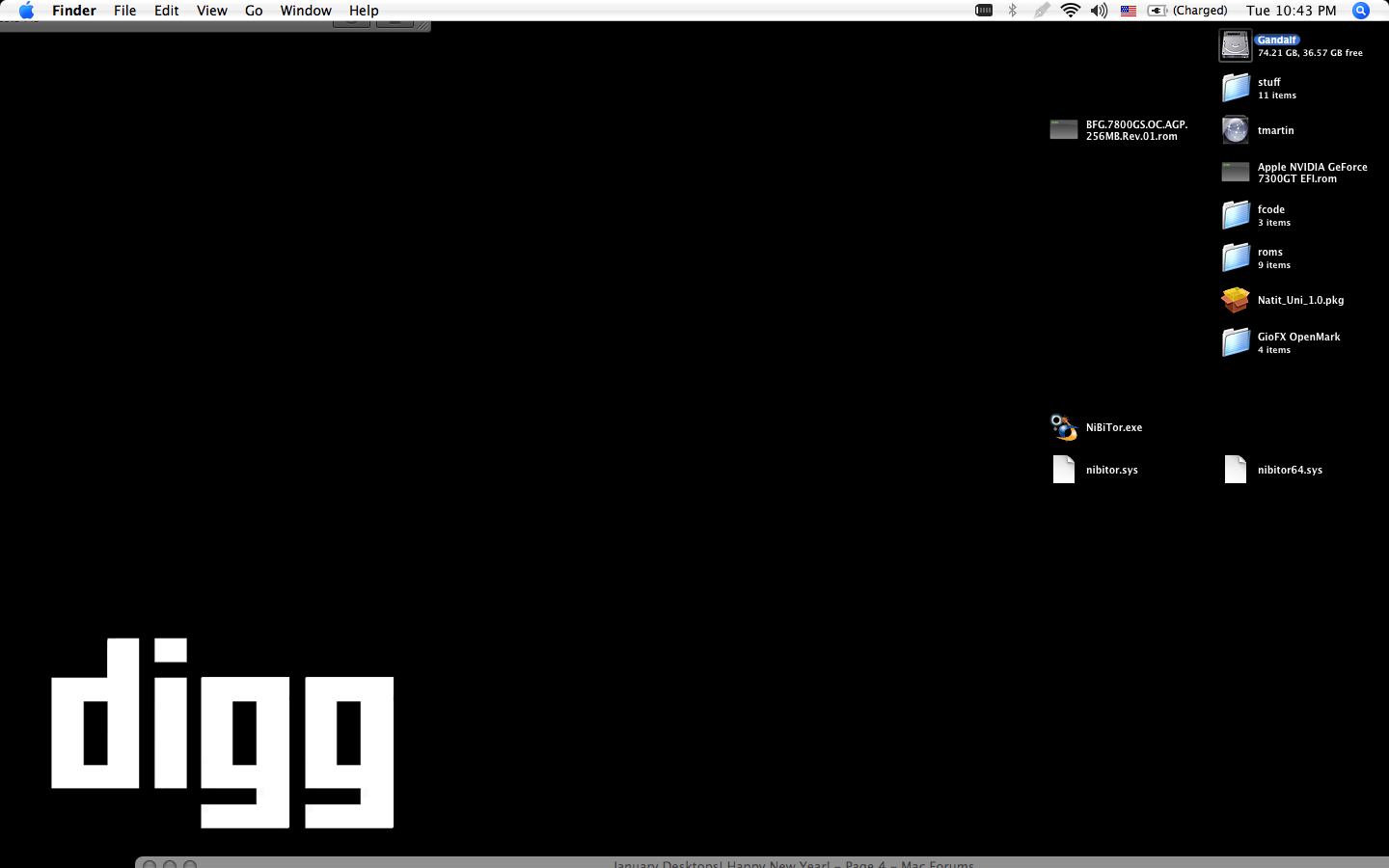Click the "74.21 GB, 36.57 GB free" text

point(1310,53)
